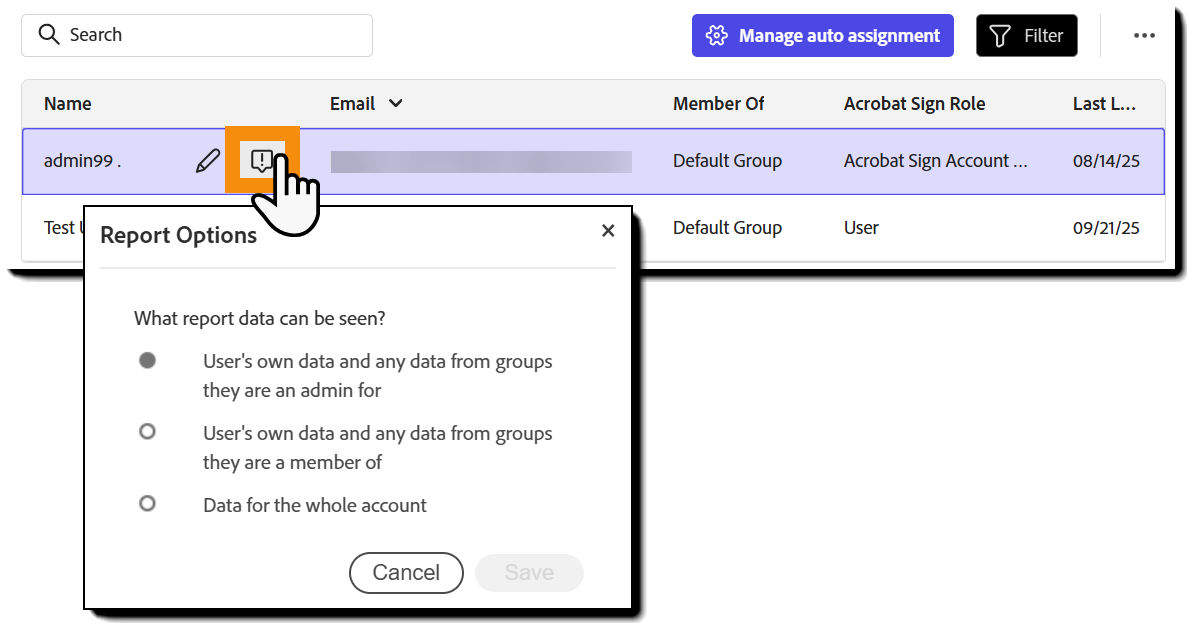Select Data for the whole account option
The height and width of the screenshot is (623, 1187).
point(147,504)
